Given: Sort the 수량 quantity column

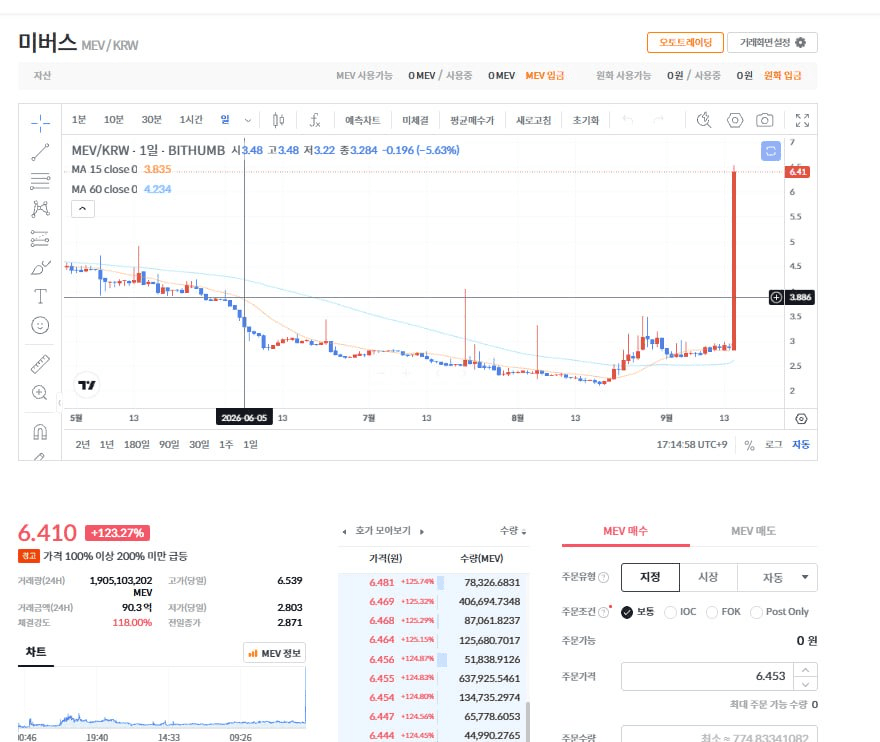Looking at the screenshot, I should click(x=513, y=531).
